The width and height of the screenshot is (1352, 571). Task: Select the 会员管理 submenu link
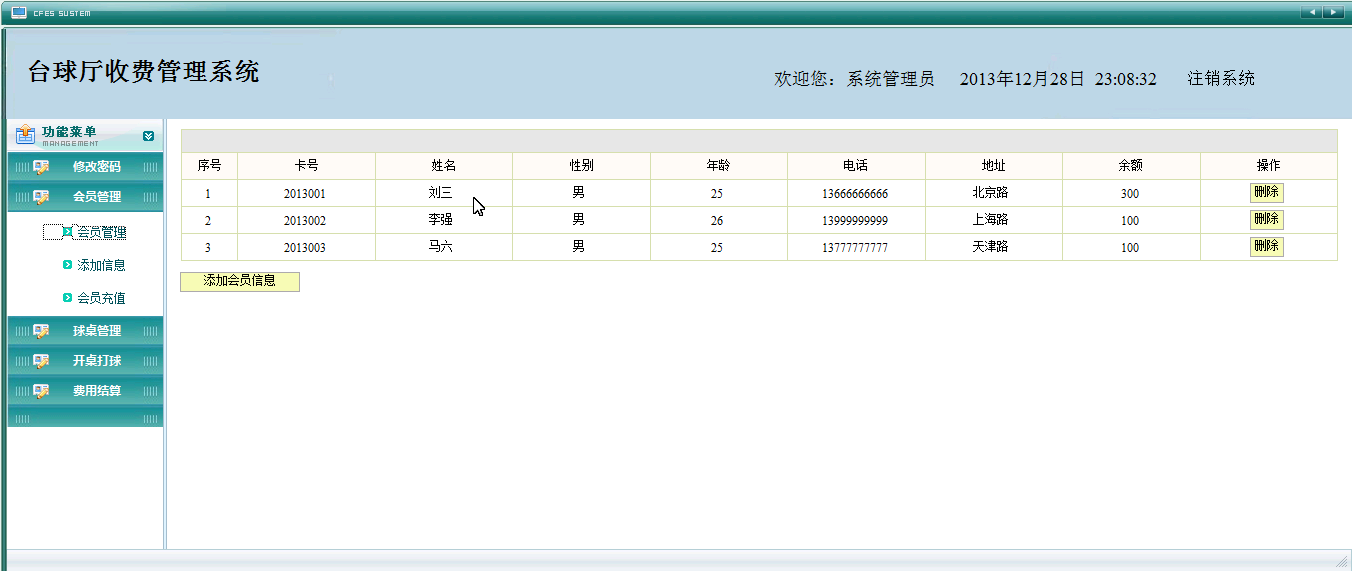101,232
